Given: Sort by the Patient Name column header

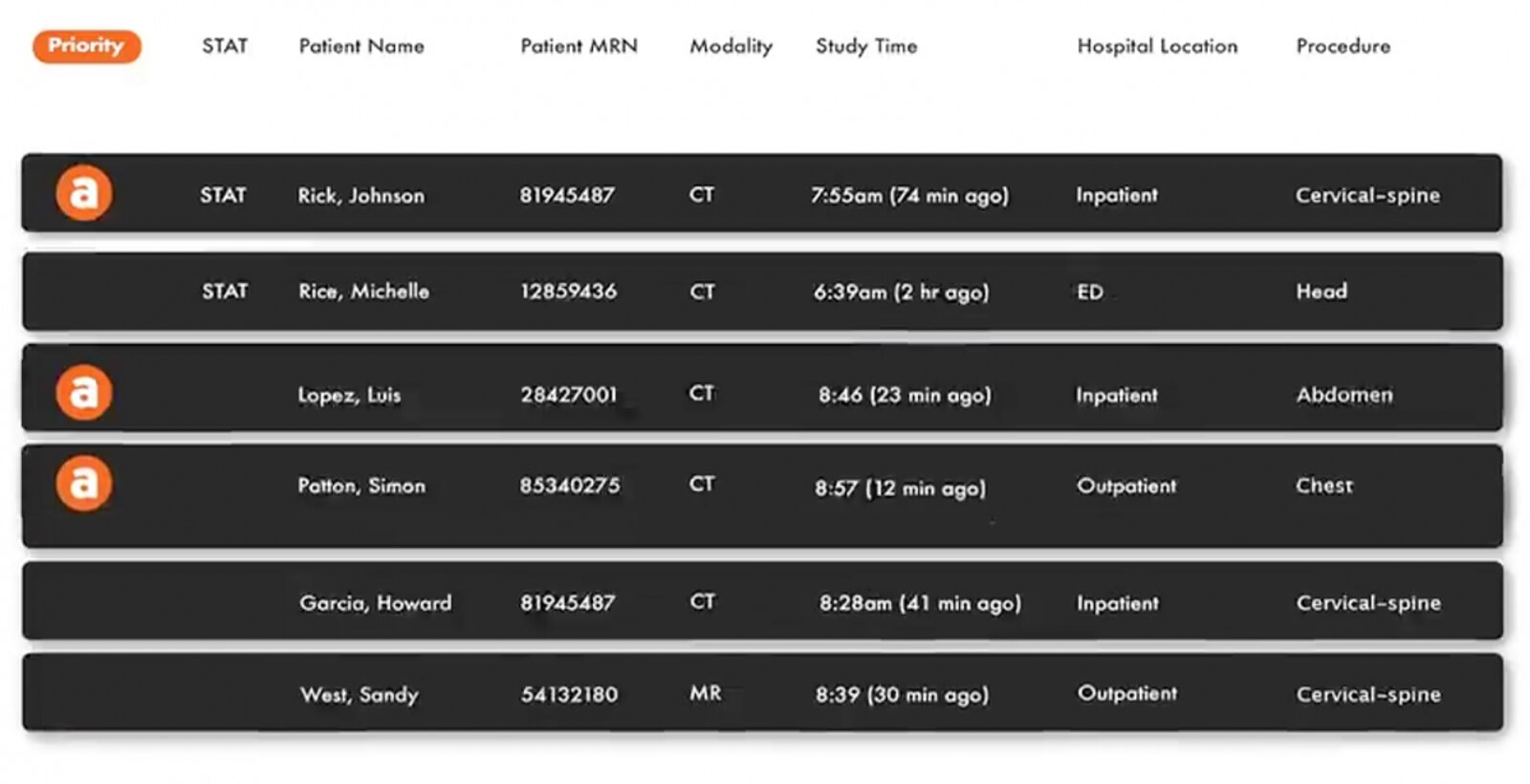Looking at the screenshot, I should point(361,46).
